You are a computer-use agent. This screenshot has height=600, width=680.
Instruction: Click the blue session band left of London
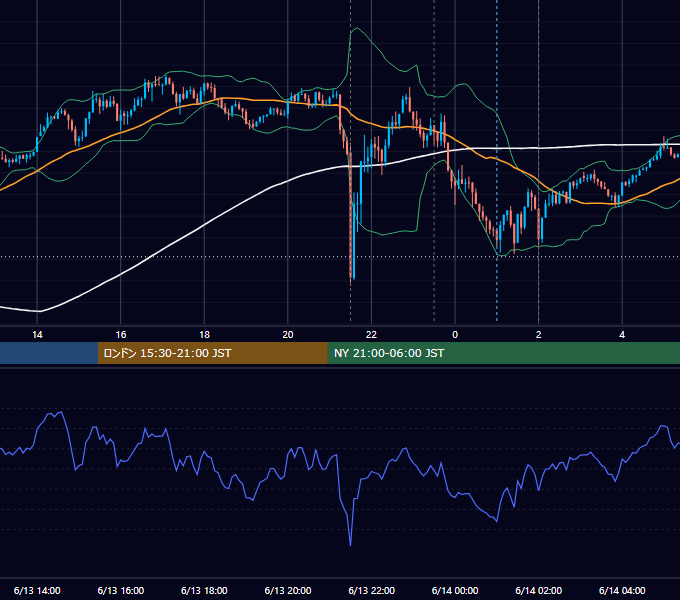click(x=49, y=353)
